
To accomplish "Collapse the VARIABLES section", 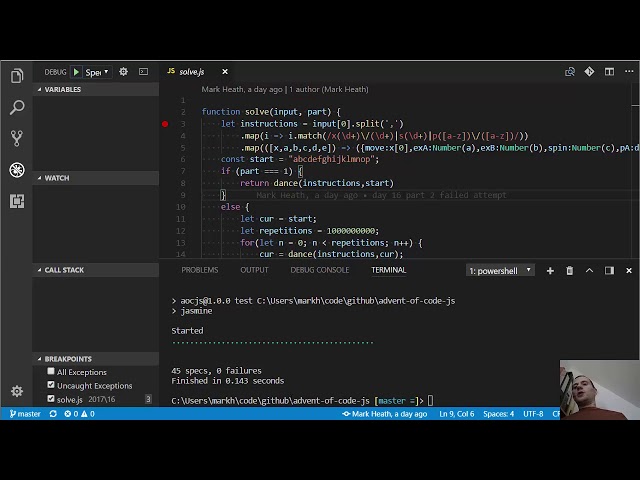I will 96,89.
